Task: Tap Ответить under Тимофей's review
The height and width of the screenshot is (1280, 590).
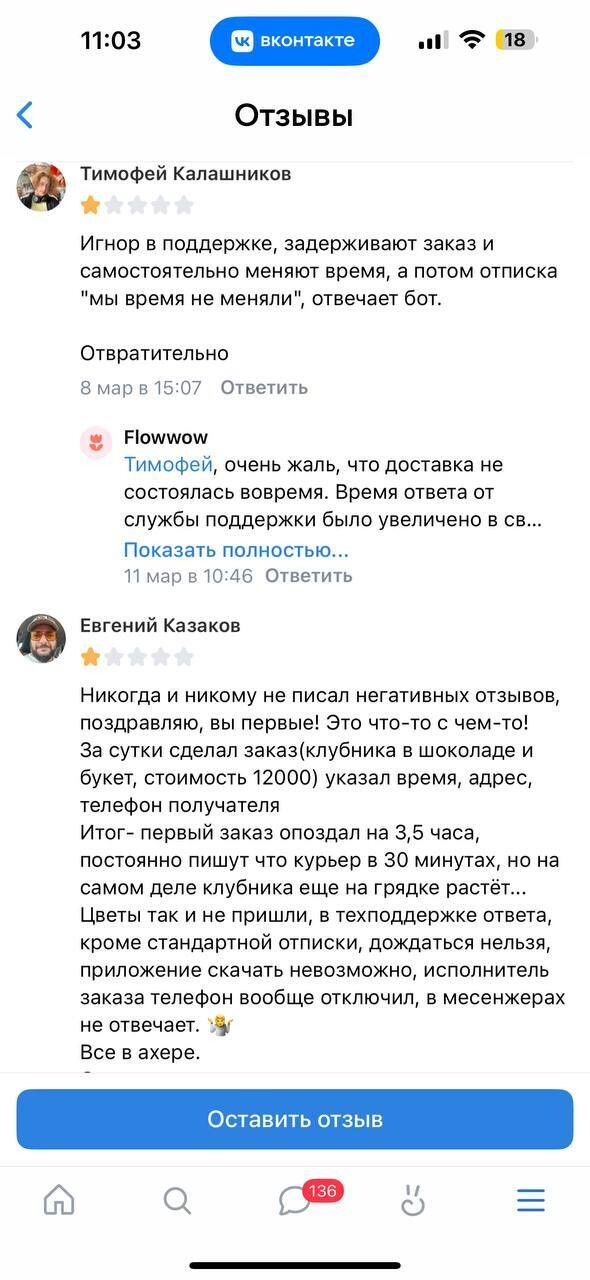Action: (263, 387)
